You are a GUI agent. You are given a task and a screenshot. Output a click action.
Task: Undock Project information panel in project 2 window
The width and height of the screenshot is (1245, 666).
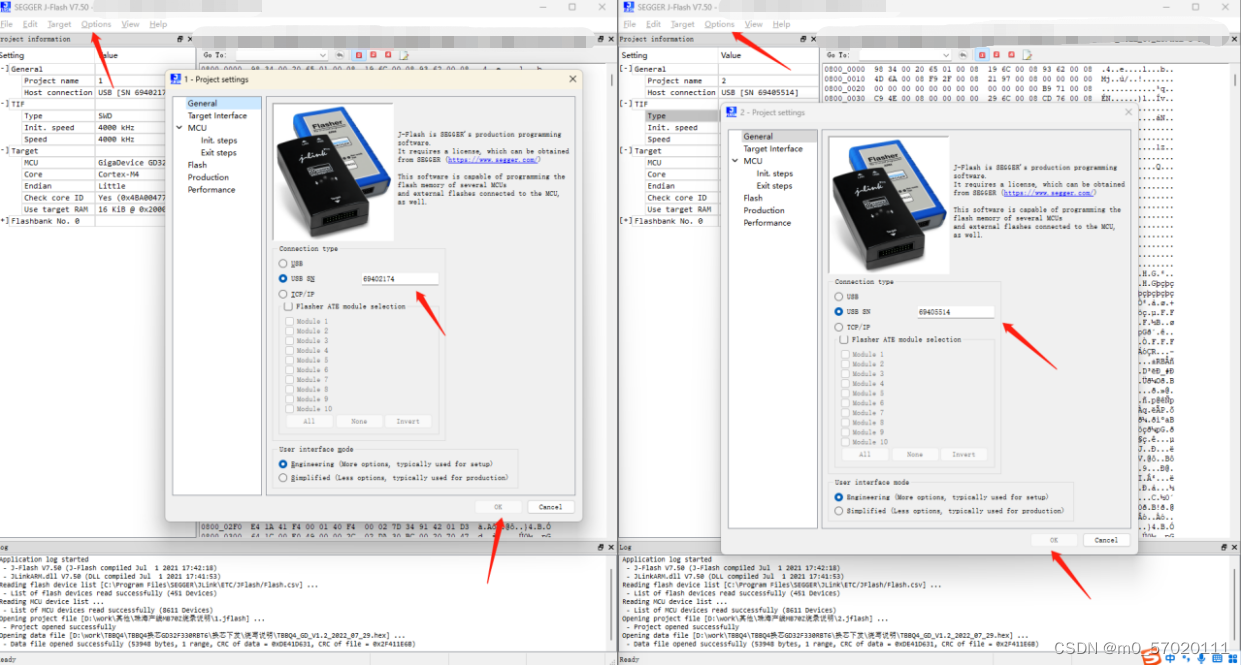803,39
